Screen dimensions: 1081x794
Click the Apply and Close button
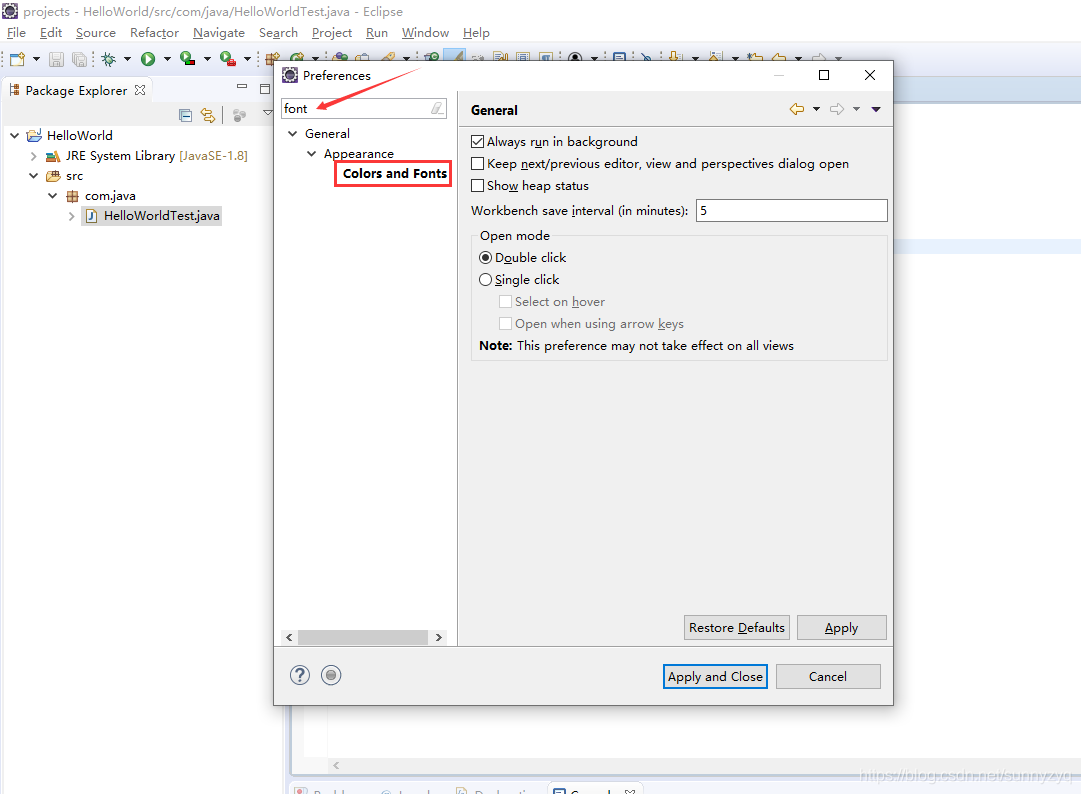click(716, 677)
